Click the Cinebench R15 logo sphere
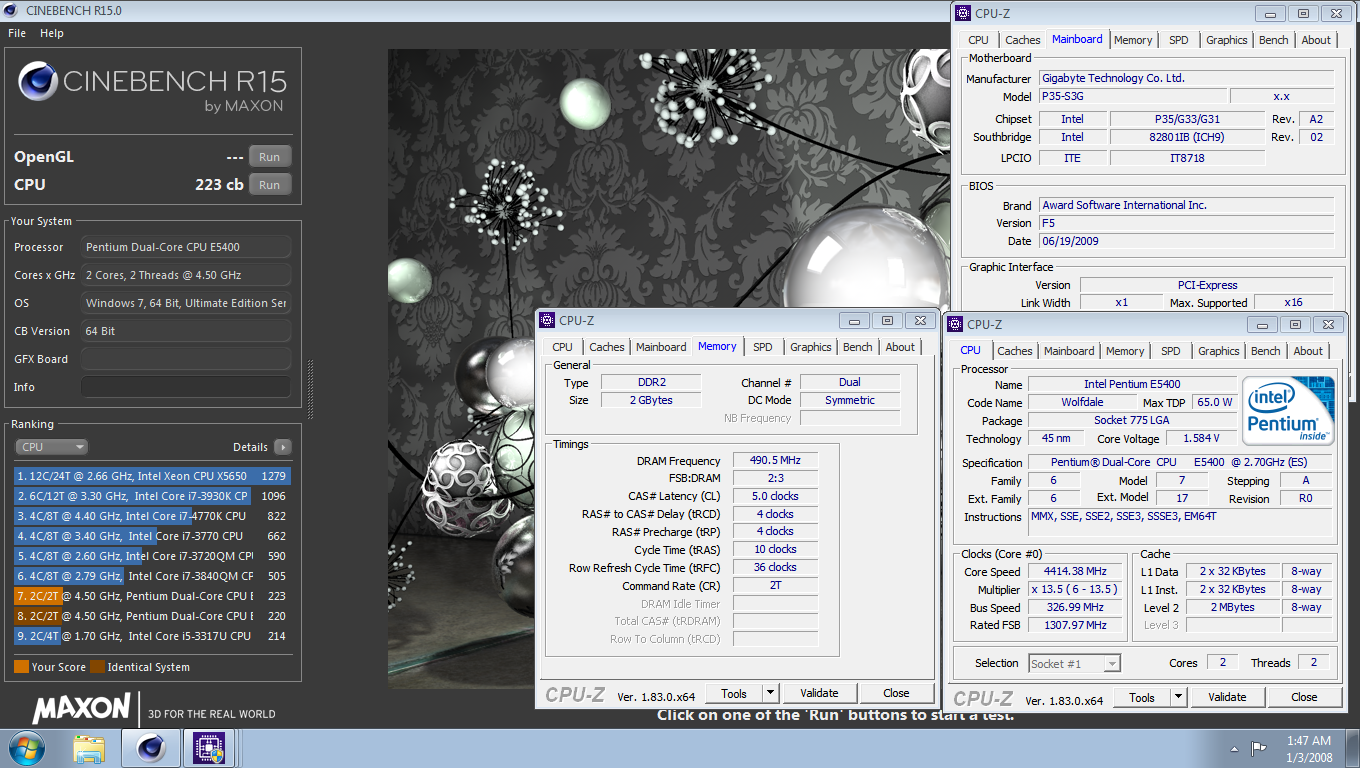The image size is (1360, 768). click(x=37, y=82)
